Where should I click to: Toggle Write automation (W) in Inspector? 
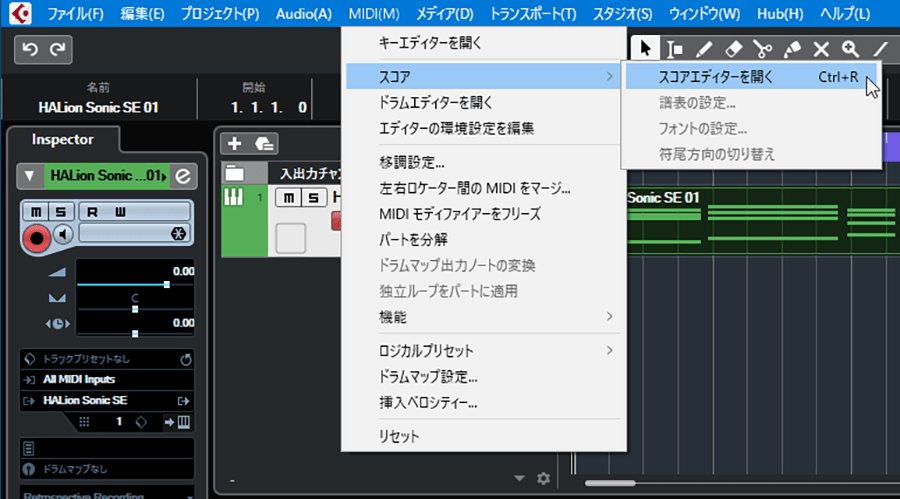pos(120,212)
